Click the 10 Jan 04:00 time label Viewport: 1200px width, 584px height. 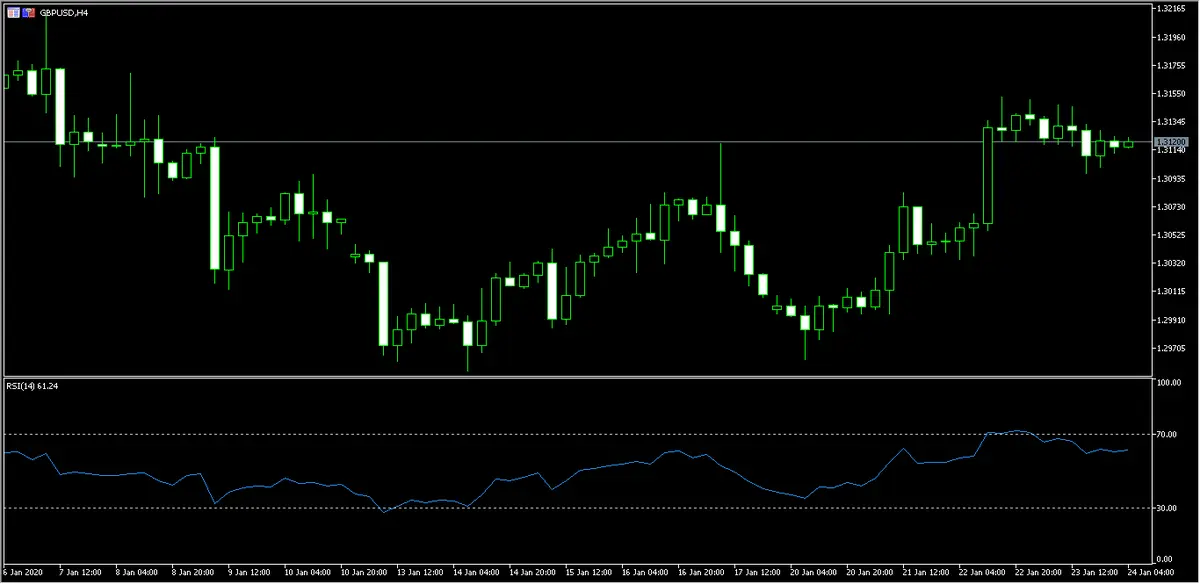pyautogui.click(x=306, y=573)
